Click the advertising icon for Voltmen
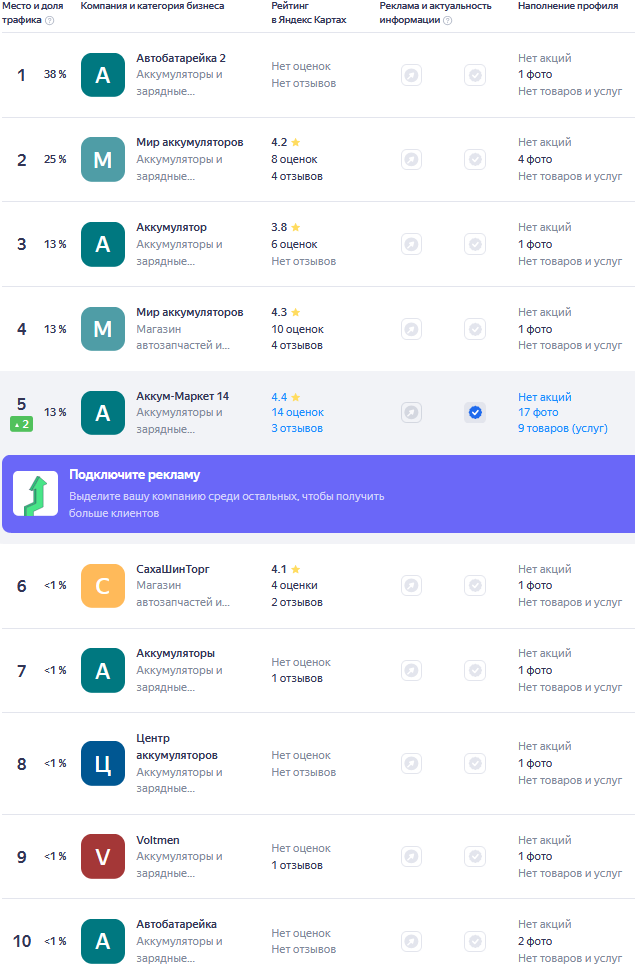 click(x=411, y=856)
